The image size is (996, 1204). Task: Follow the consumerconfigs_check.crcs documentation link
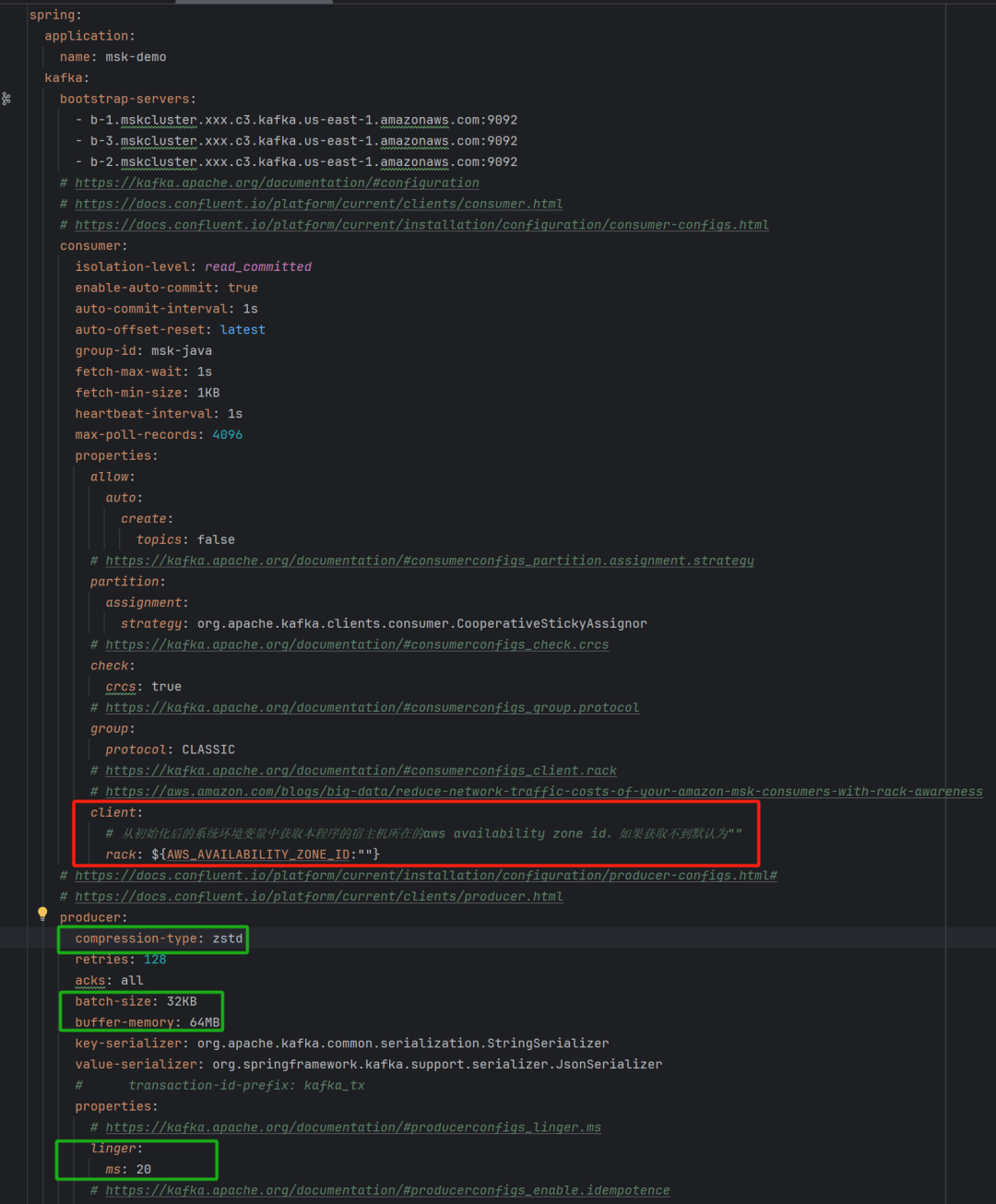[357, 644]
